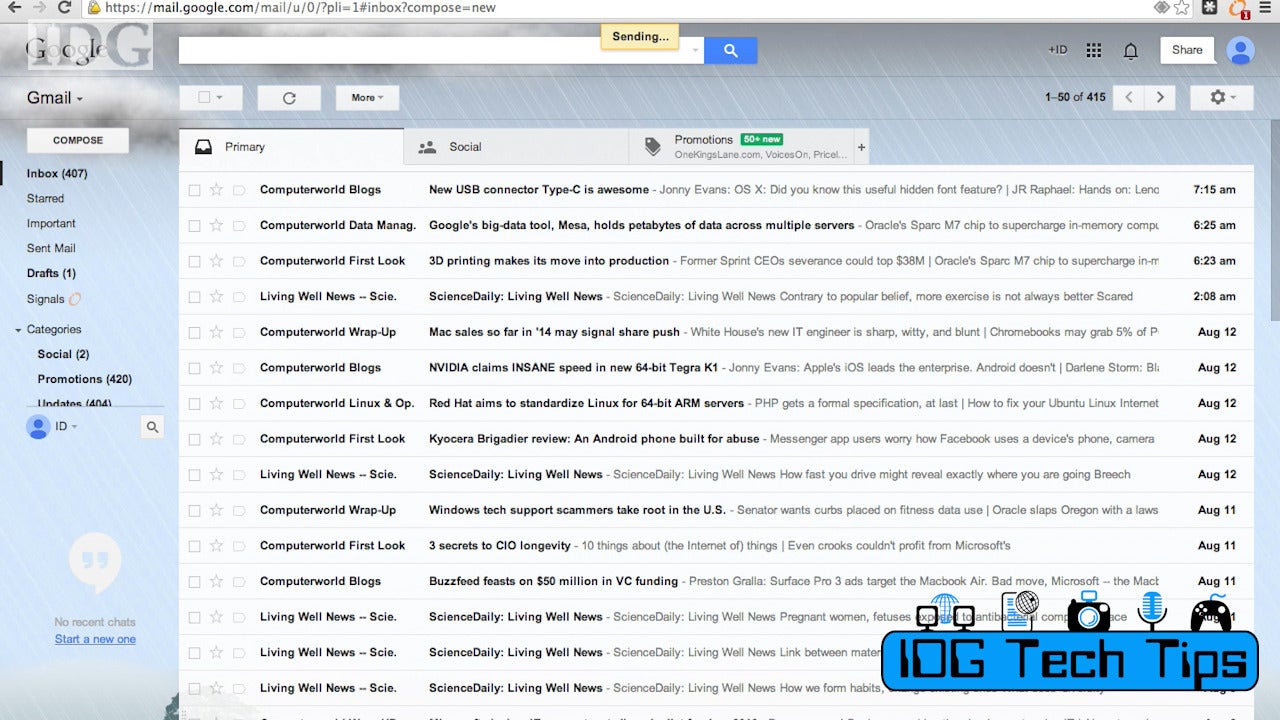Open the Starred folder
Image resolution: width=1280 pixels, height=720 pixels.
tap(45, 199)
